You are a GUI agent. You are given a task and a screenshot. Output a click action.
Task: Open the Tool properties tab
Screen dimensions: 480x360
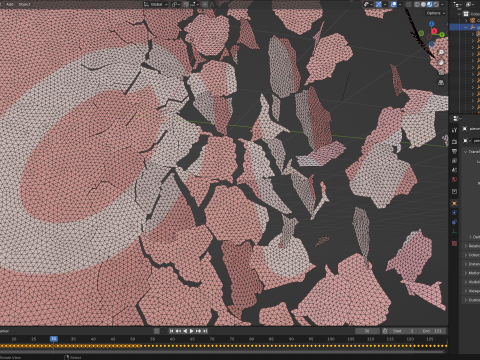click(x=454, y=130)
